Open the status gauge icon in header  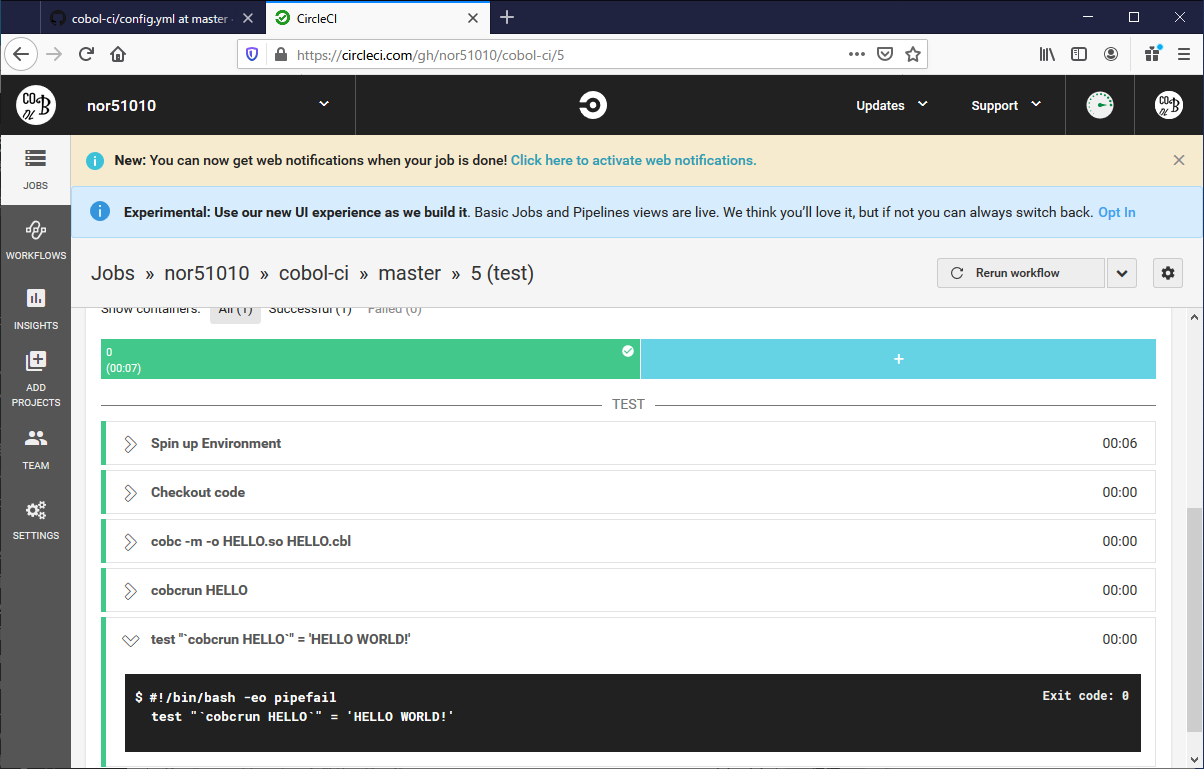pos(1100,105)
